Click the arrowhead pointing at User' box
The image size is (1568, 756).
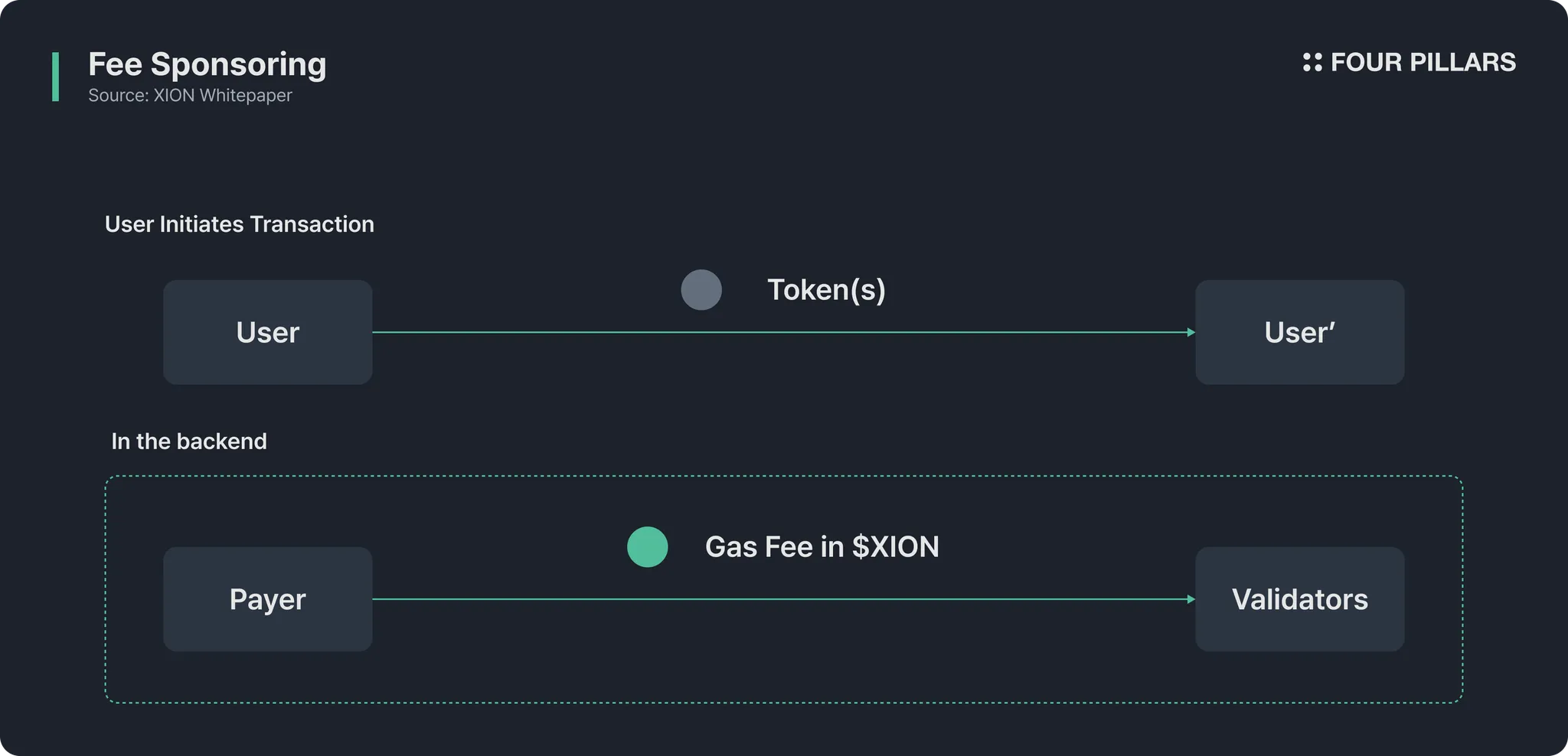[x=1191, y=332]
